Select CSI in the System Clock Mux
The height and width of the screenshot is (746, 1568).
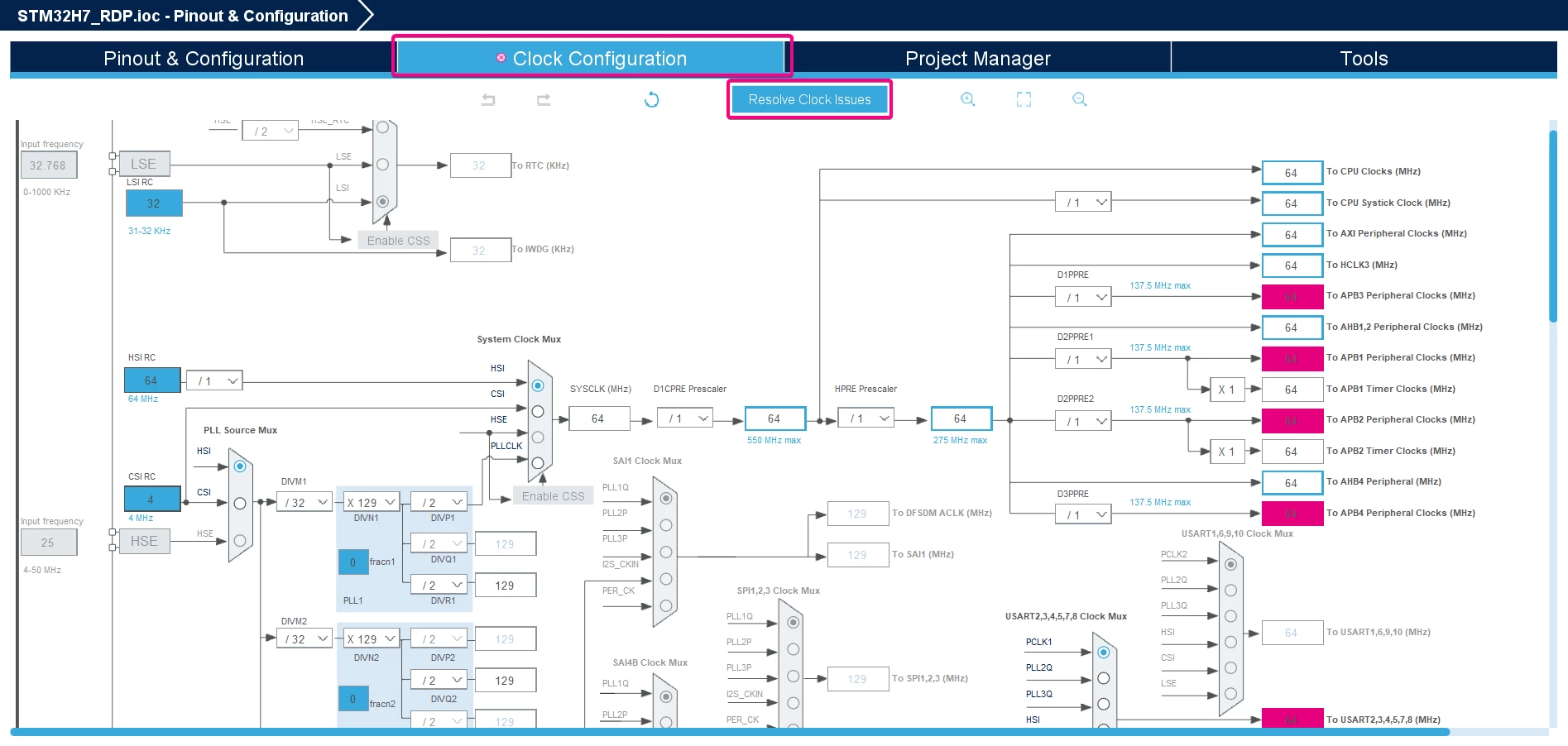coord(538,411)
